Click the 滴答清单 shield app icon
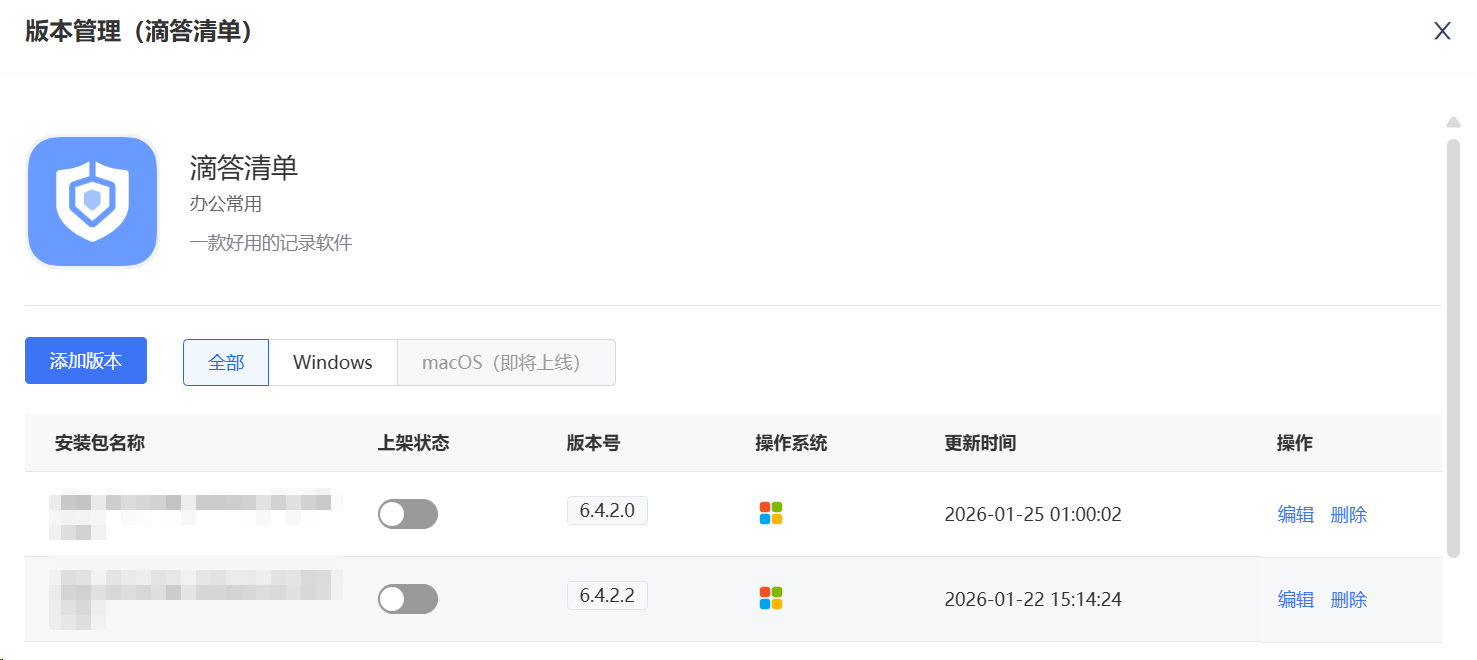 point(92,202)
